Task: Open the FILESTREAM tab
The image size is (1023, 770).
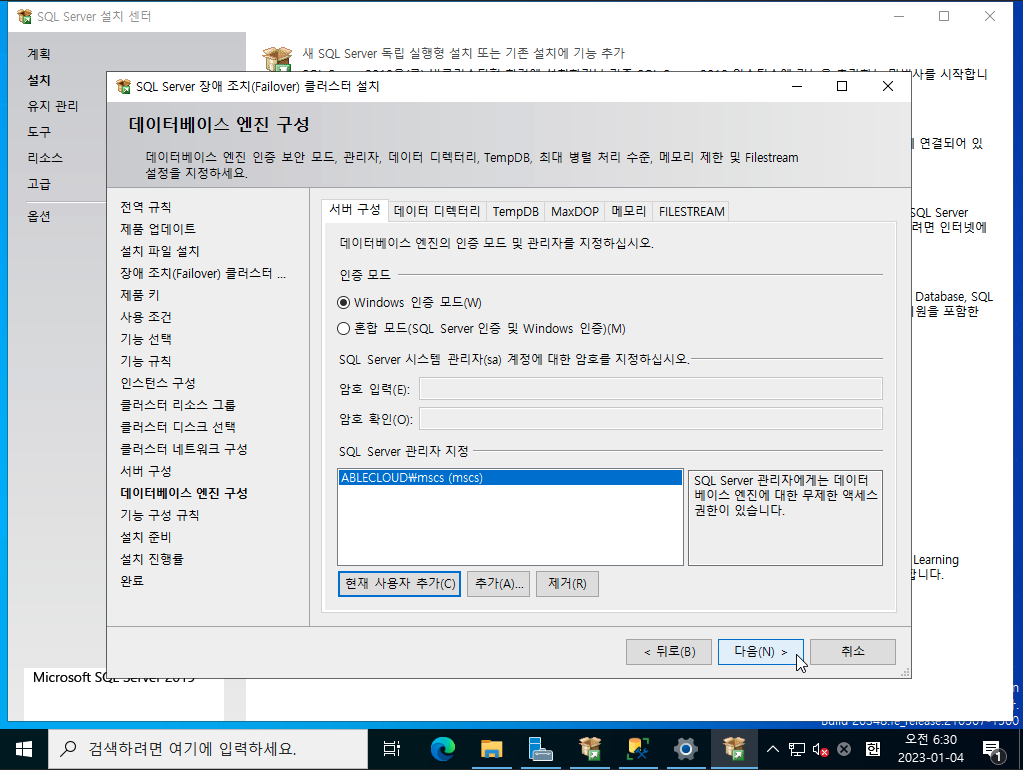Action: (692, 211)
